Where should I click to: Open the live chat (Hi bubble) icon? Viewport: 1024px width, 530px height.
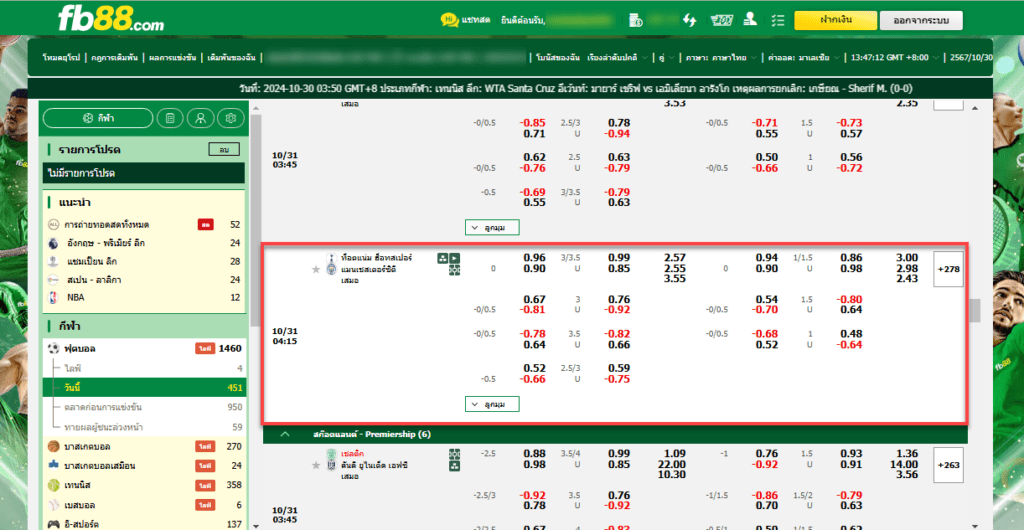(449, 20)
